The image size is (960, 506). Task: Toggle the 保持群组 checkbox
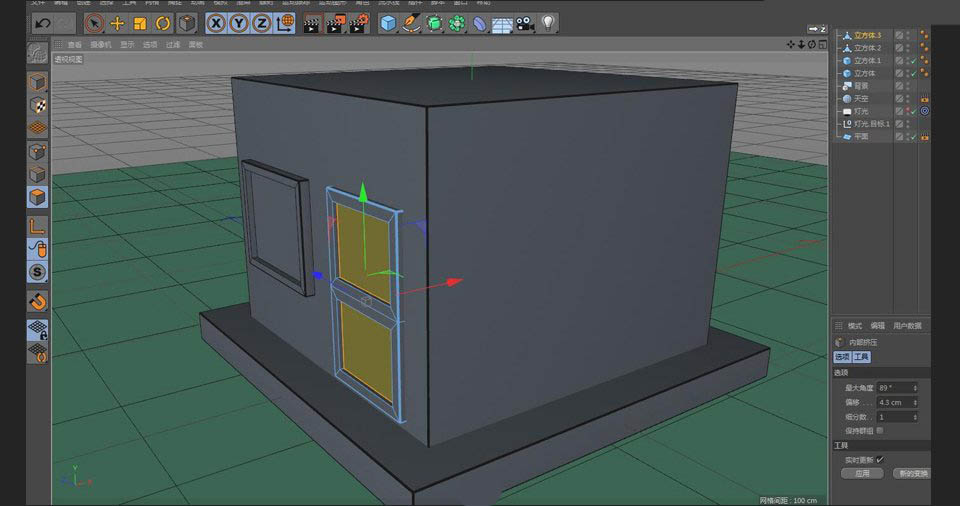[880, 430]
